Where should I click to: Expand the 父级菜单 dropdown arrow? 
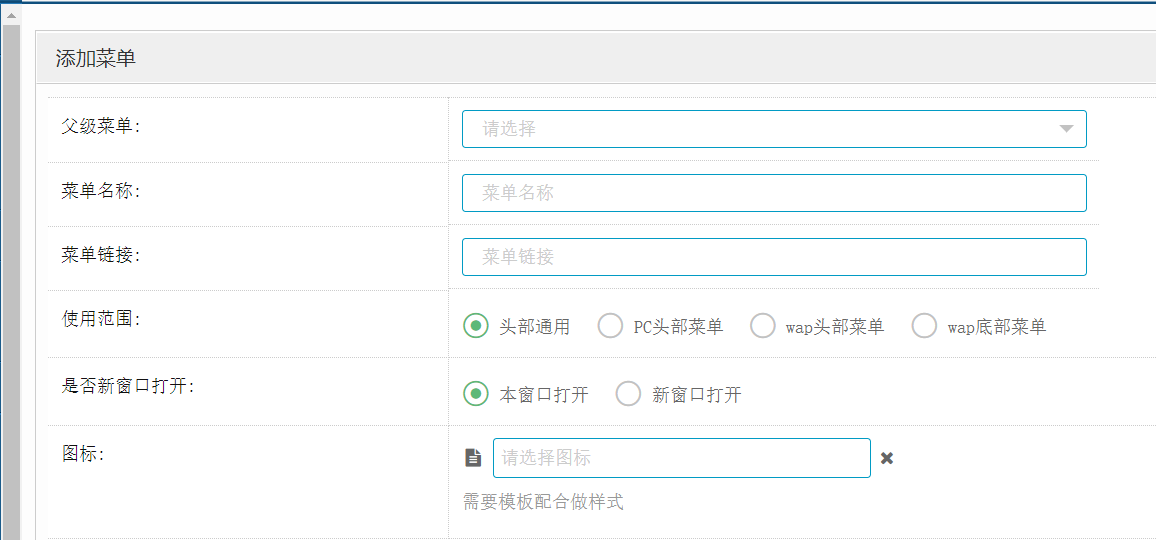1065,129
